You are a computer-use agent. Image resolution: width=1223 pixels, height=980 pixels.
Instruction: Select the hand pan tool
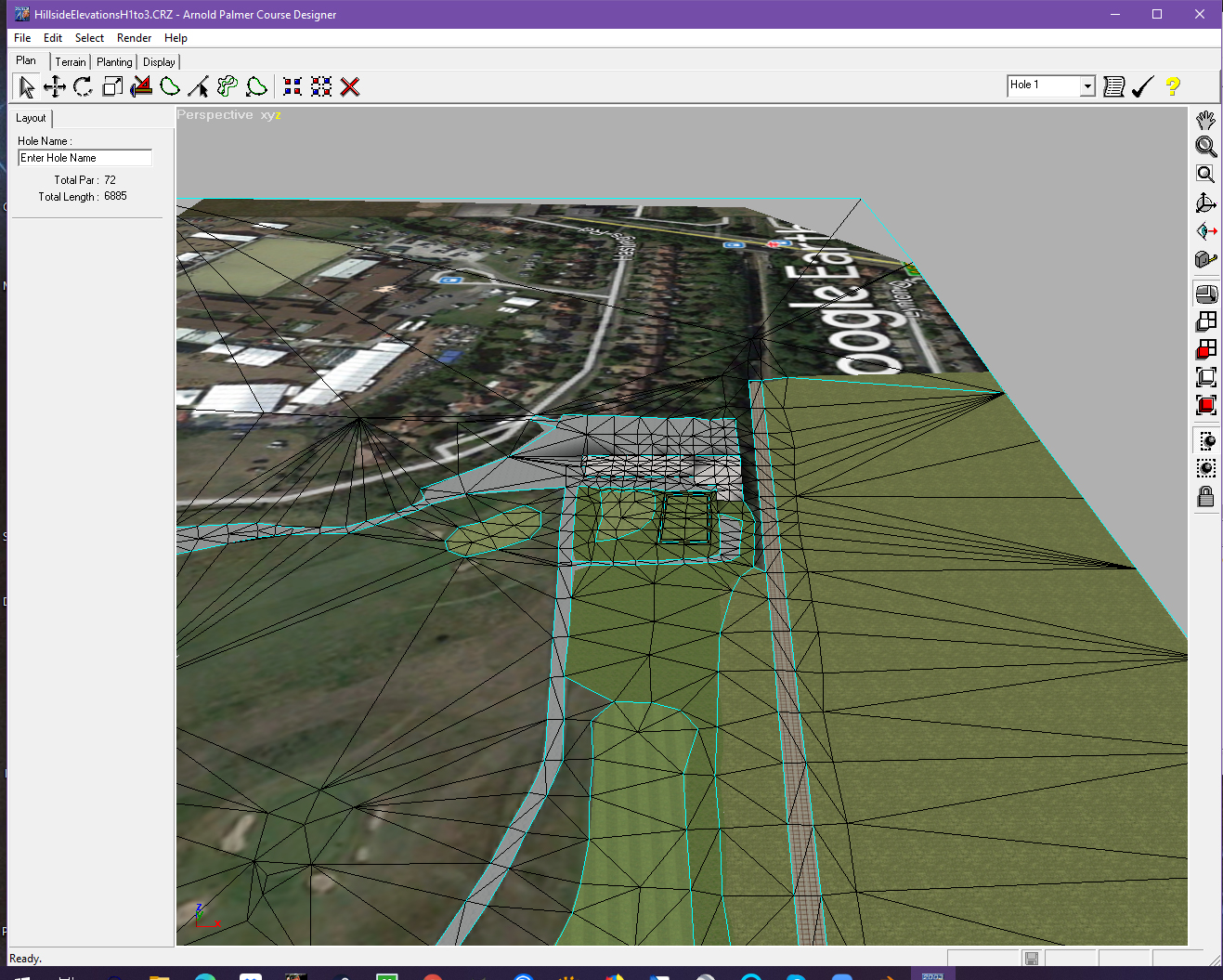pyautogui.click(x=1205, y=120)
